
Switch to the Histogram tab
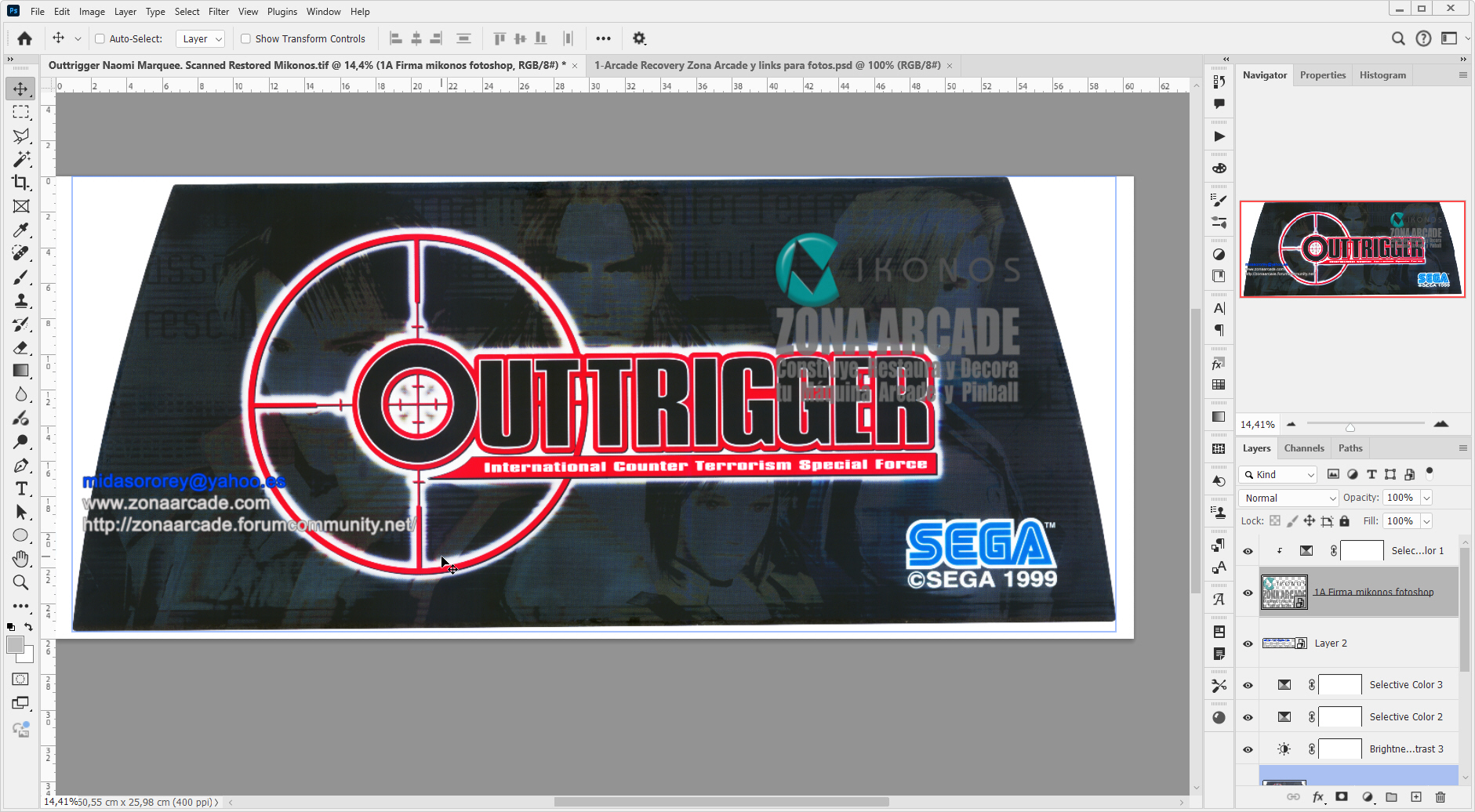pyautogui.click(x=1382, y=75)
